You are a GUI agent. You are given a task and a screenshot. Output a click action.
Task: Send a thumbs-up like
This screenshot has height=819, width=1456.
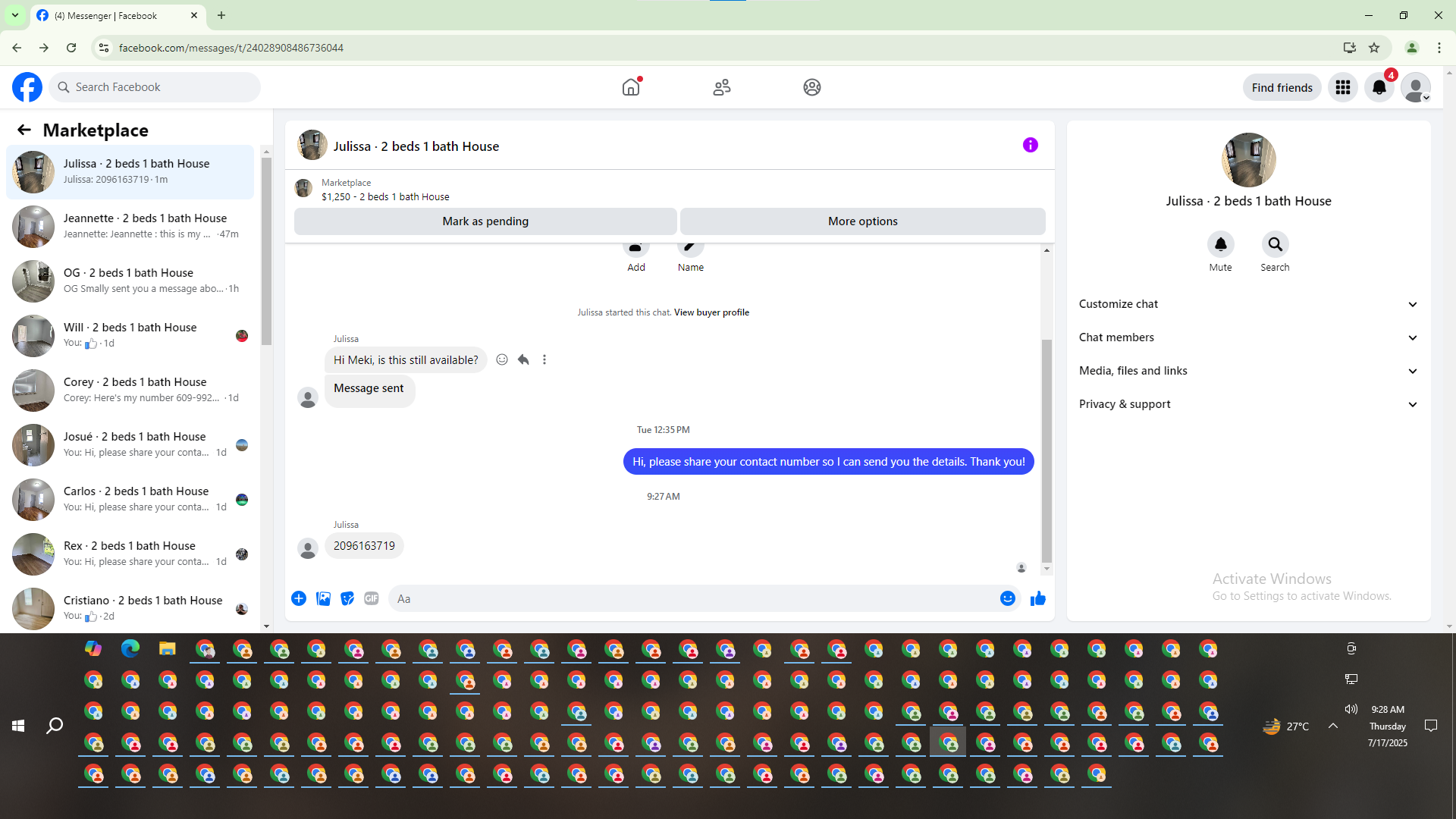[1038, 598]
